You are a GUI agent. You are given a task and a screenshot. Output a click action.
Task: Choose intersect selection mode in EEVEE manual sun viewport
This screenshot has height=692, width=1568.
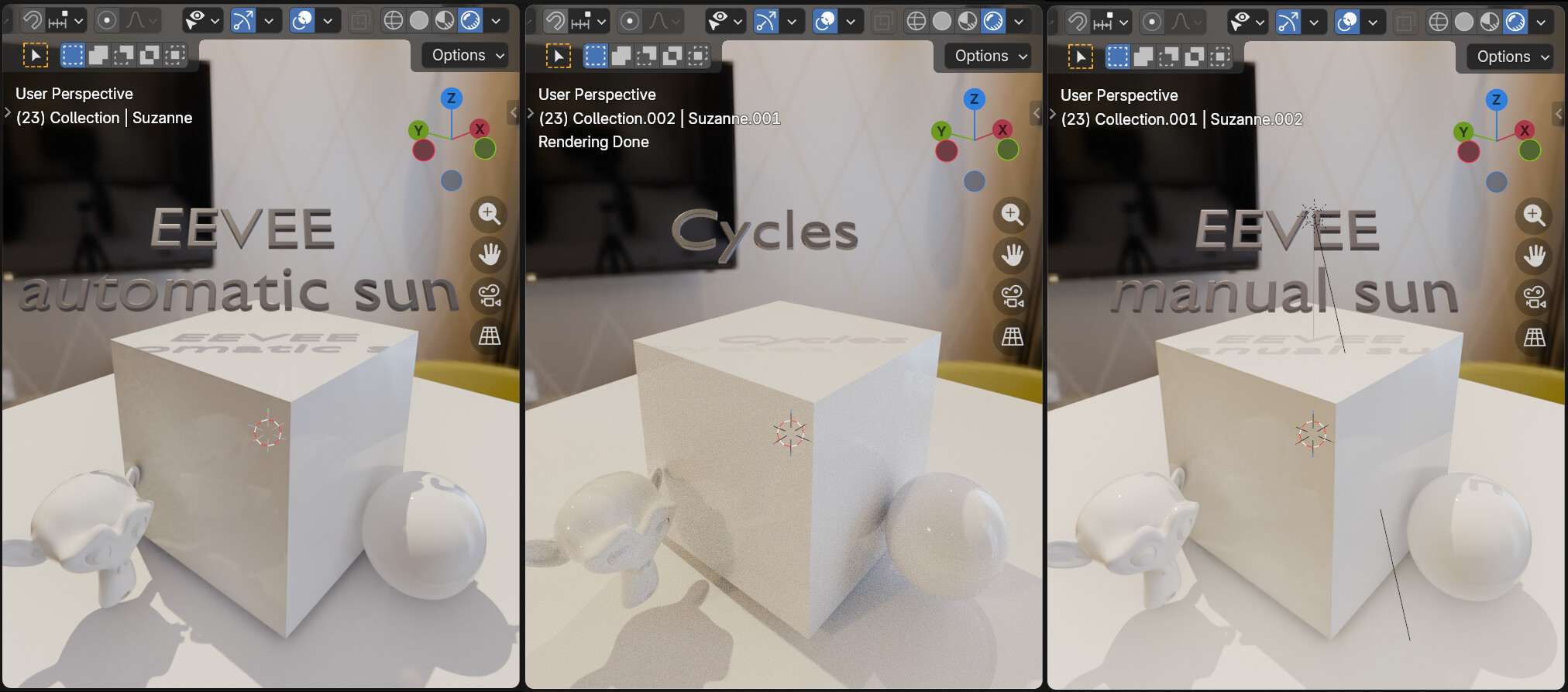(1220, 57)
